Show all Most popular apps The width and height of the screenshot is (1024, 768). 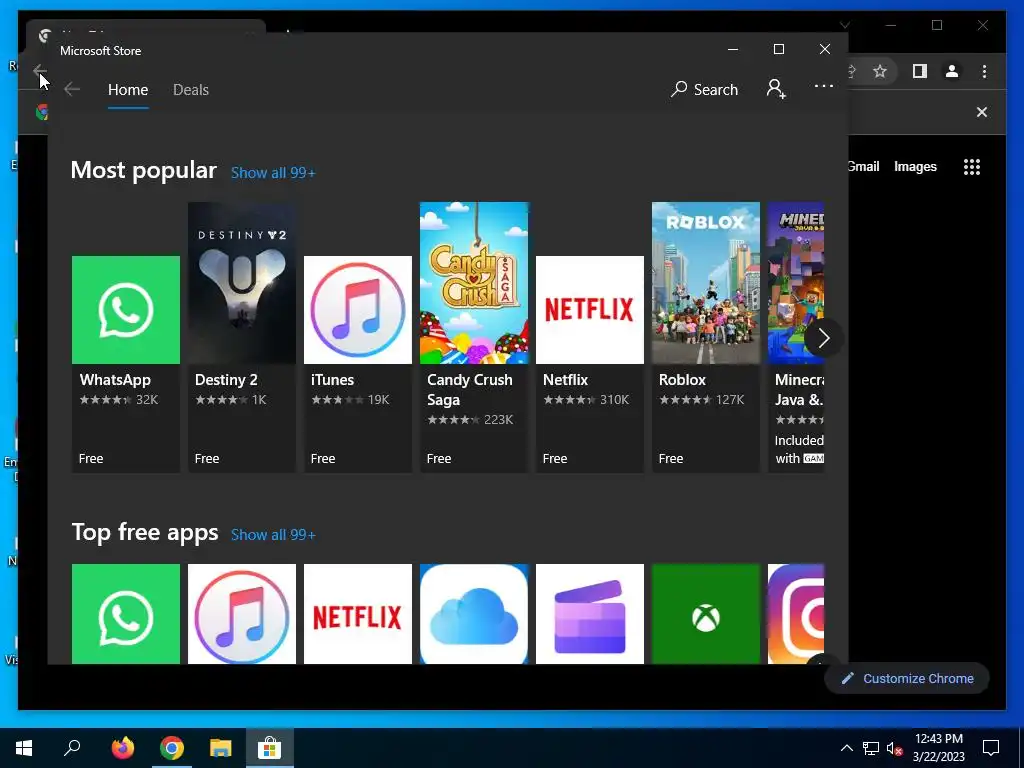coord(273,173)
